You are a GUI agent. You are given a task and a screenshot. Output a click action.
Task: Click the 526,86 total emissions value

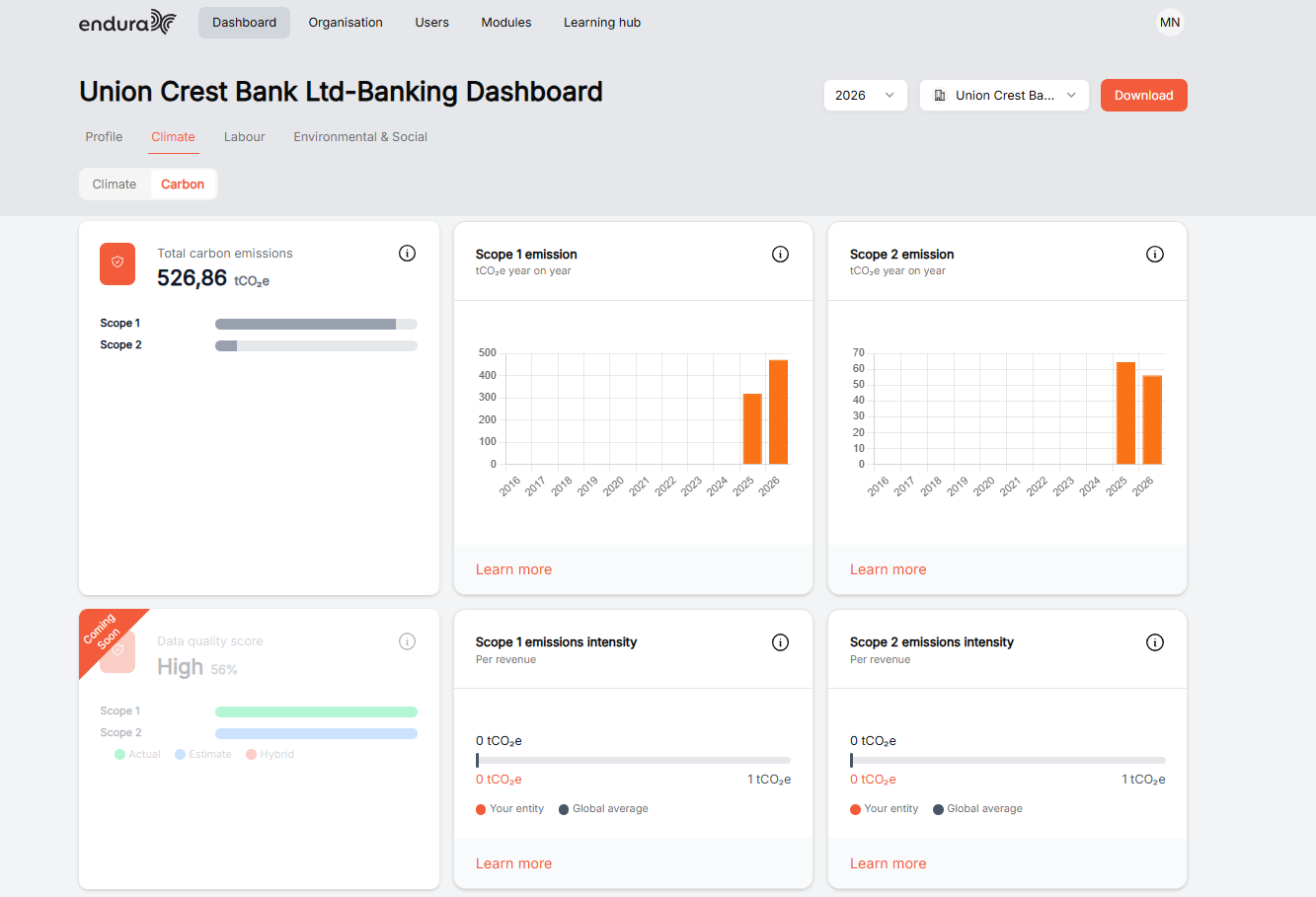pyautogui.click(x=212, y=278)
